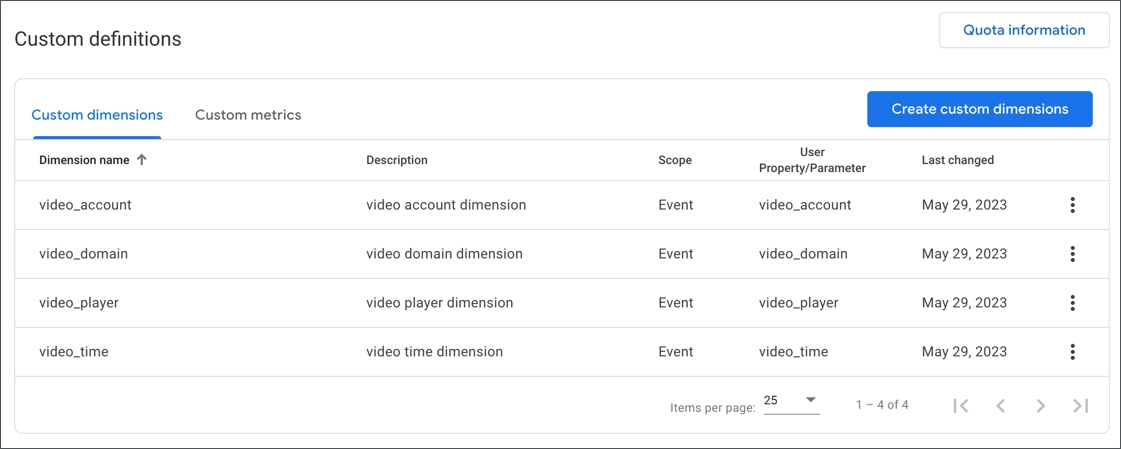1121x449 pixels.
Task: Go to last page of results
Action: 1080,405
